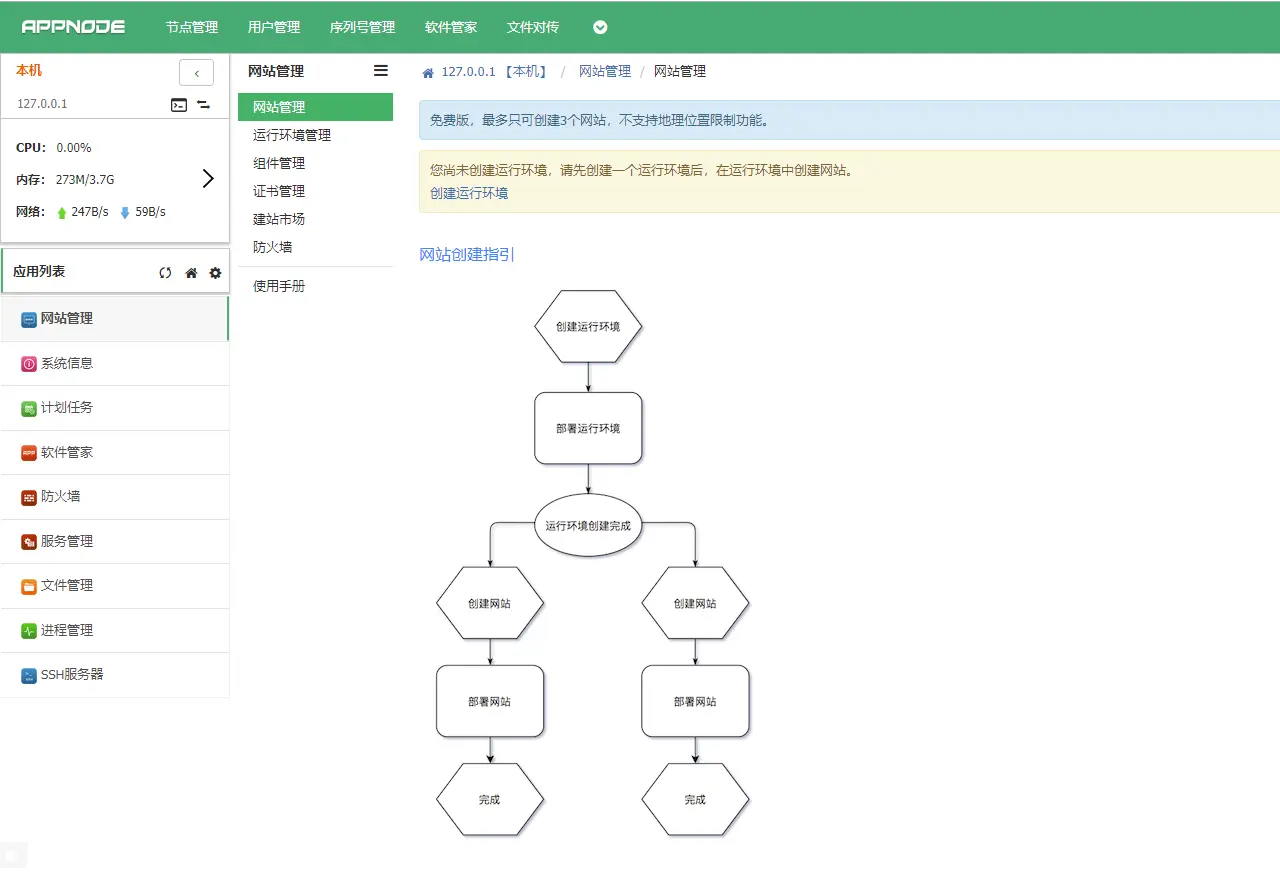Click the hamburger icon in 网站管理 panel header
The height and width of the screenshot is (873, 1280).
click(380, 70)
